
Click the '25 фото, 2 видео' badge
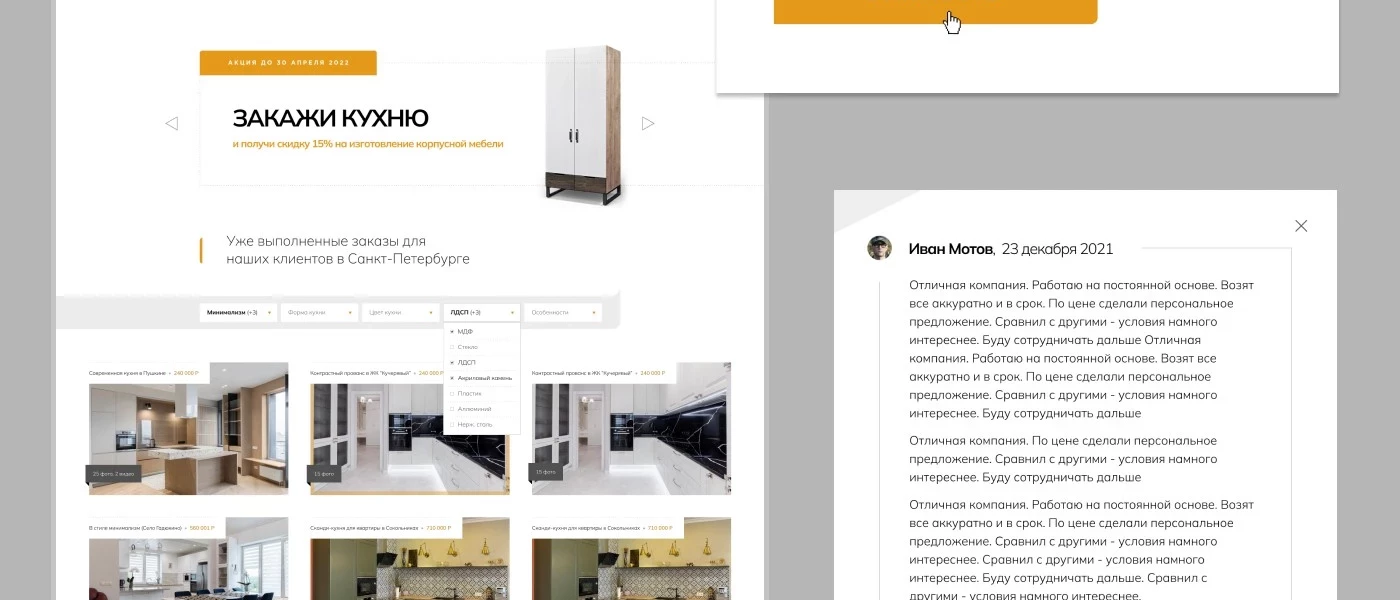click(114, 473)
